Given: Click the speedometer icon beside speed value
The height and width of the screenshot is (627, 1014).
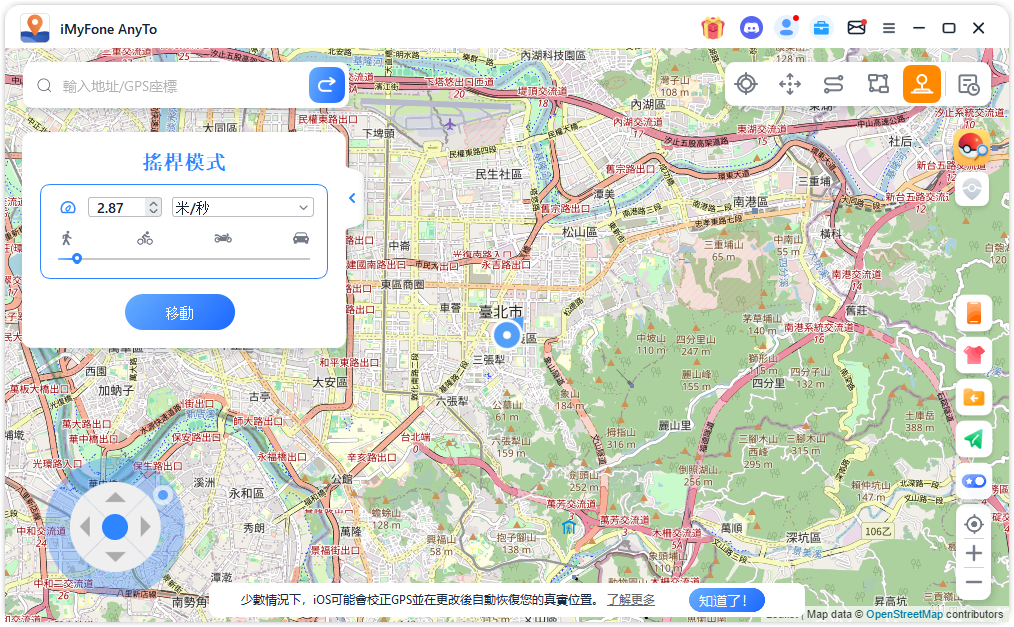Looking at the screenshot, I should 68,207.
